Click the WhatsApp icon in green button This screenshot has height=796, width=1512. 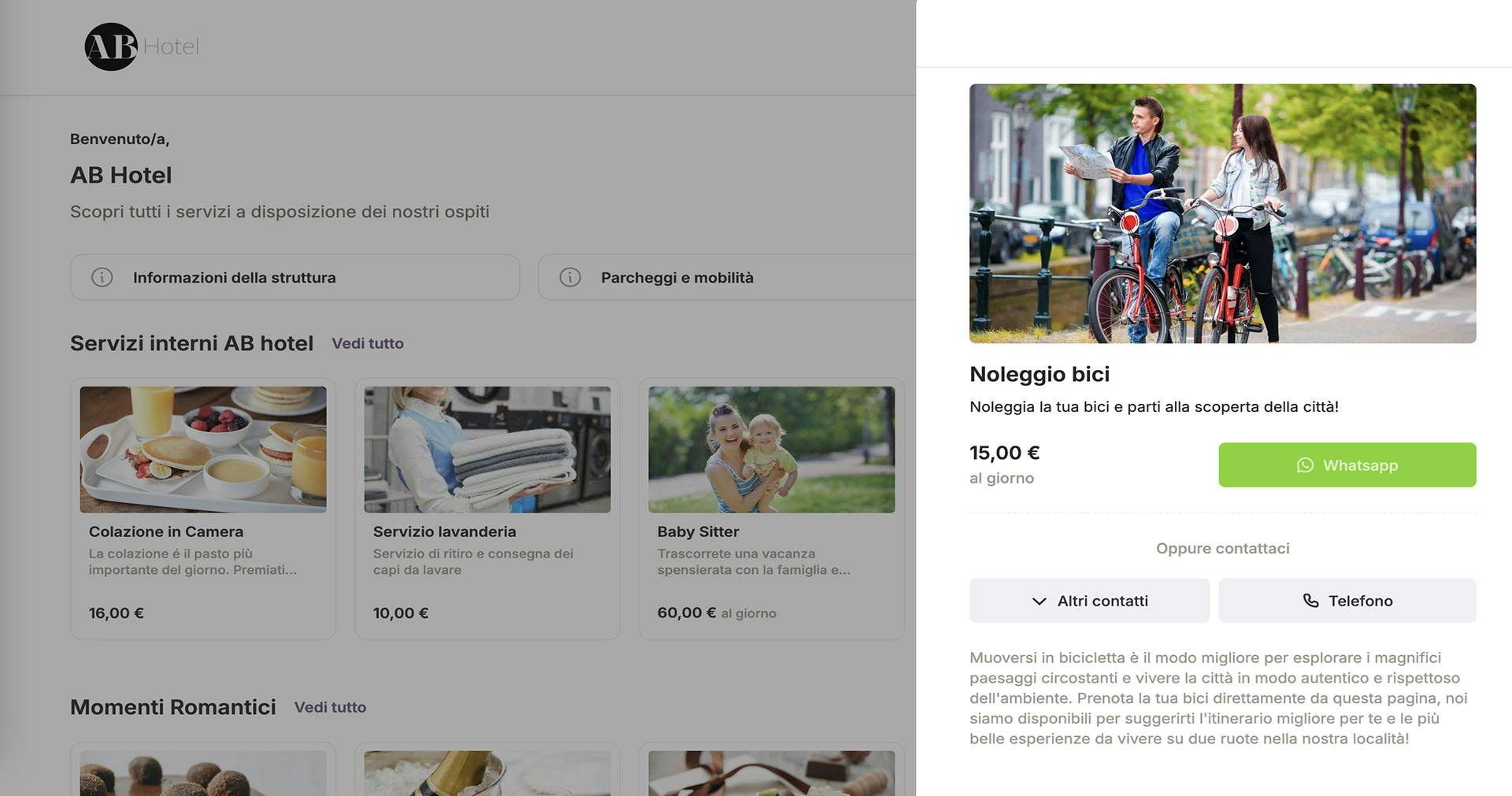click(1305, 465)
